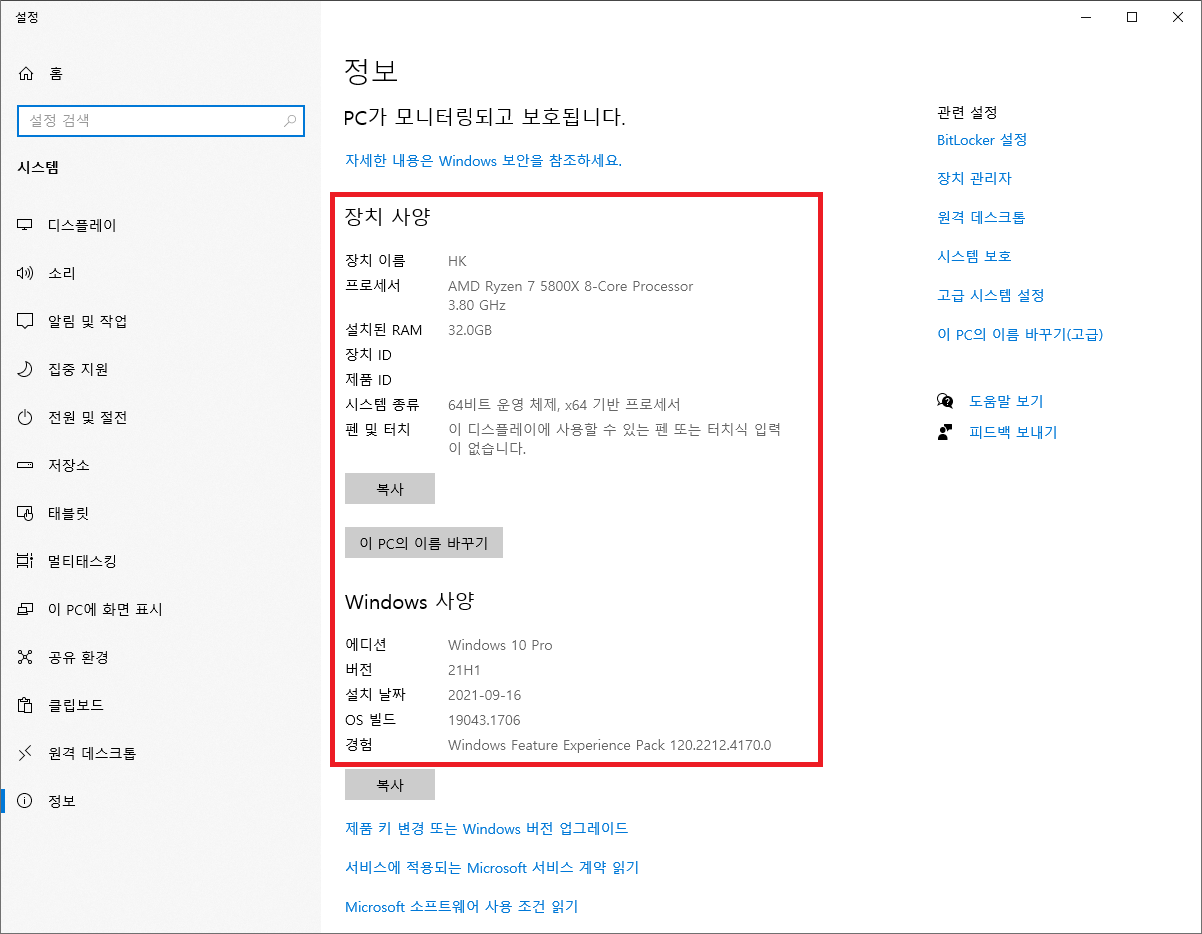Click the 피드백 보내기 person icon
Image resolution: width=1202 pixels, height=934 pixels.
pyautogui.click(x=945, y=432)
